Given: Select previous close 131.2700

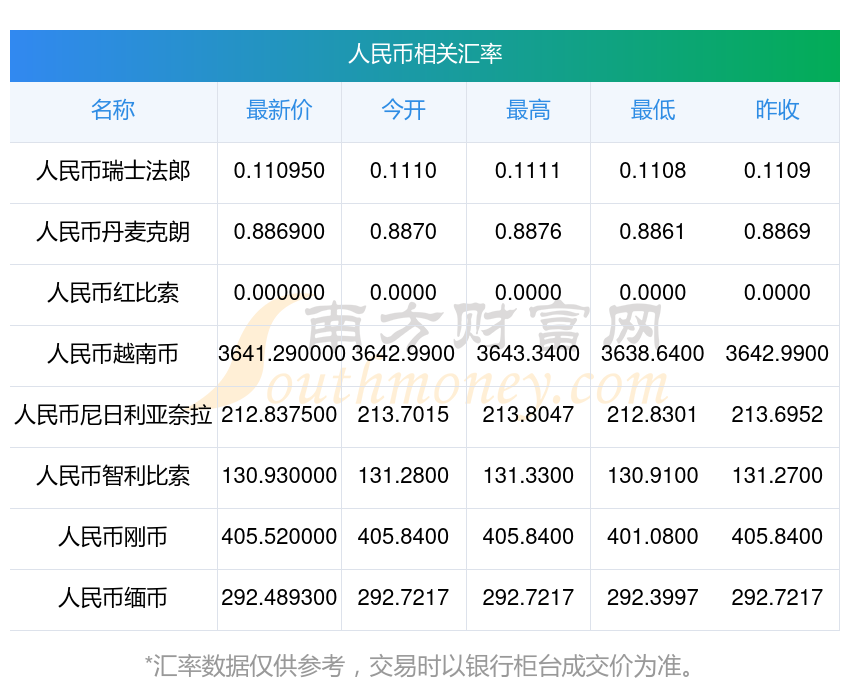Looking at the screenshot, I should (x=777, y=476).
